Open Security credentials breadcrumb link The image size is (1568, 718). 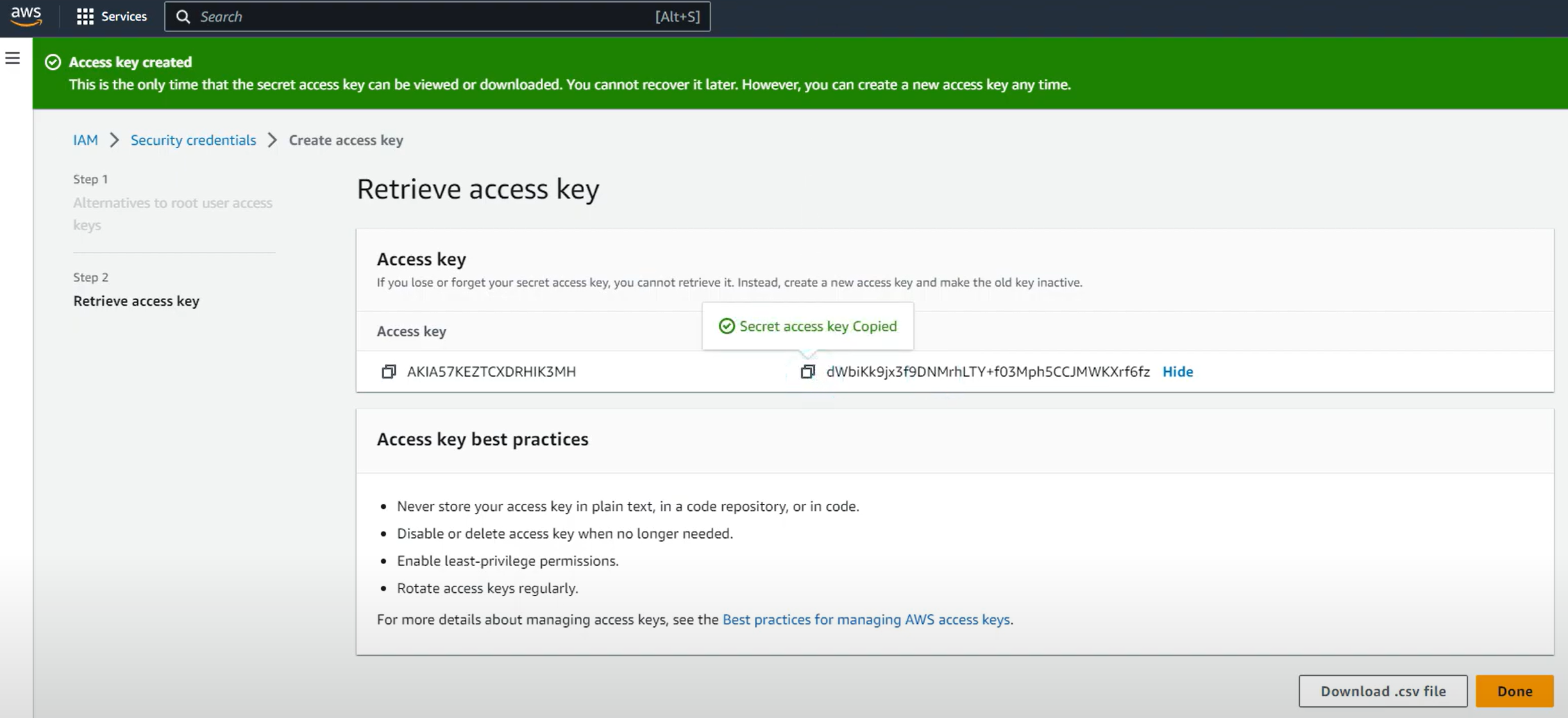(193, 140)
